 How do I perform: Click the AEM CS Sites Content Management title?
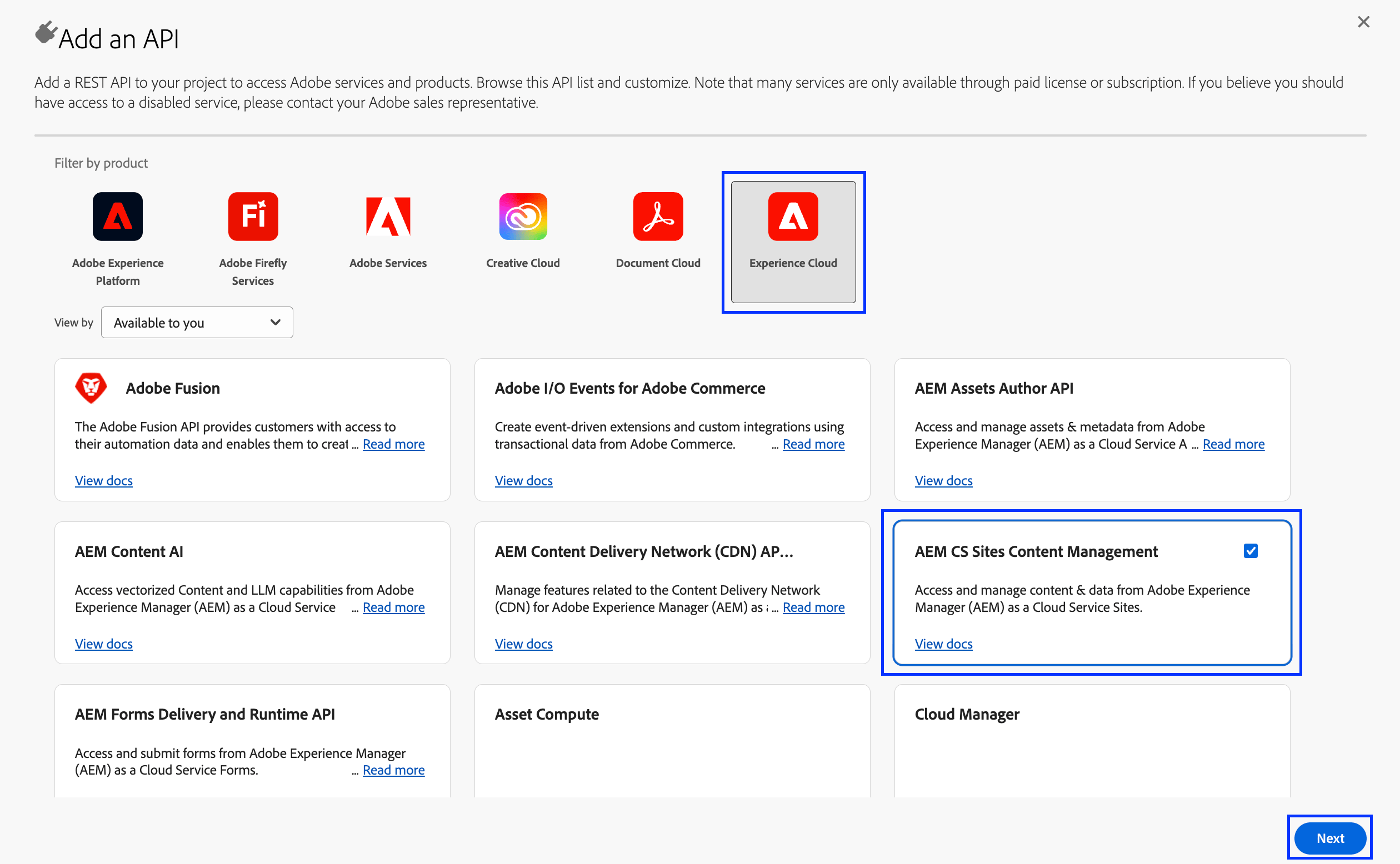1036,551
